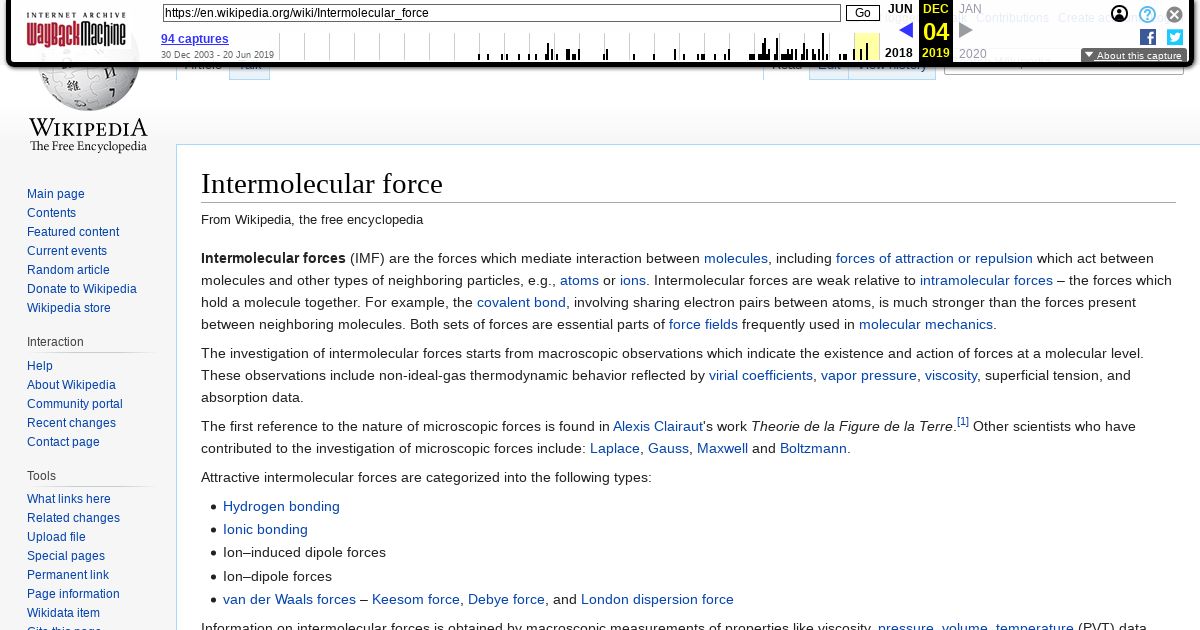Image resolution: width=1200 pixels, height=630 pixels.
Task: Open Current events sidebar link
Action: pyautogui.click(x=67, y=251)
